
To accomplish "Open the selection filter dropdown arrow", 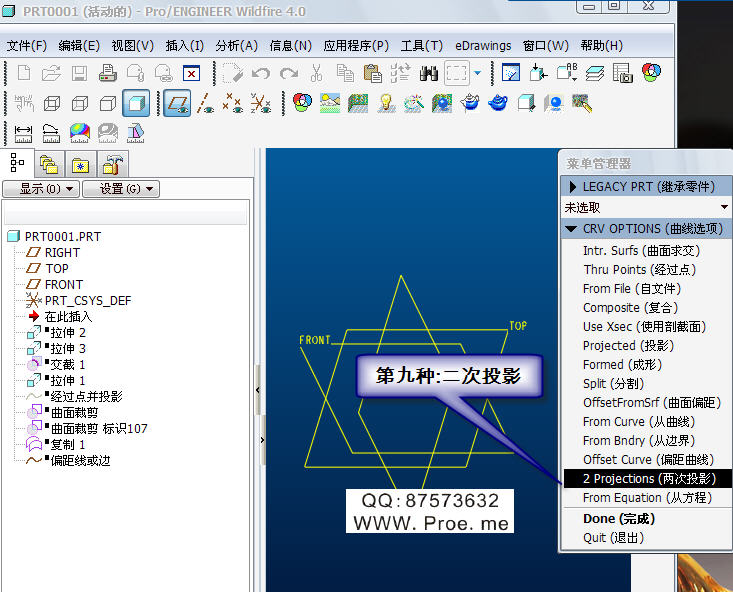I will [x=477, y=73].
